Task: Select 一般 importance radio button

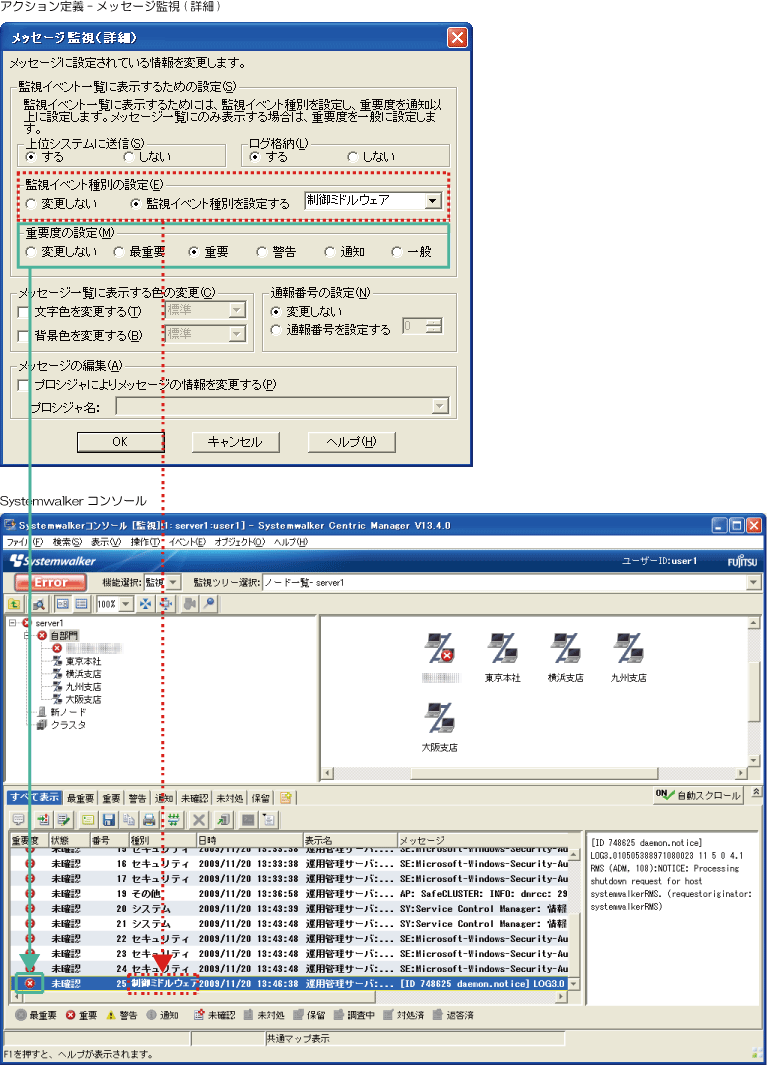Action: 397,252
